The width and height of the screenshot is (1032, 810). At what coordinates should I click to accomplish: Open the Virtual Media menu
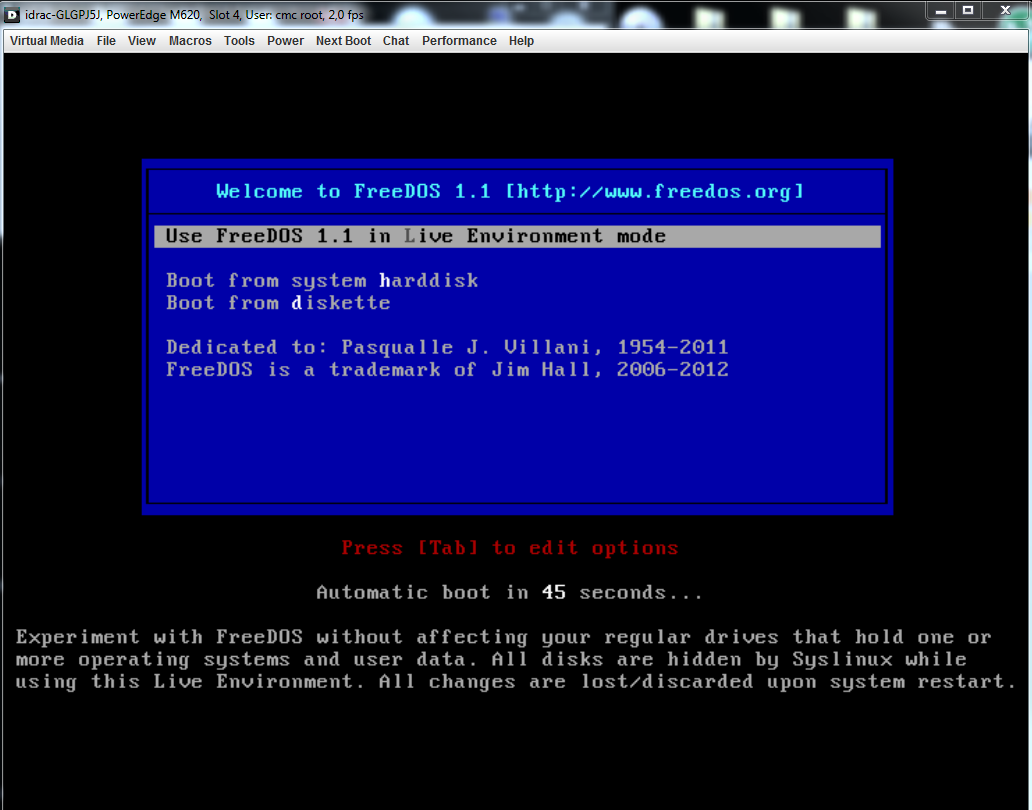47,41
